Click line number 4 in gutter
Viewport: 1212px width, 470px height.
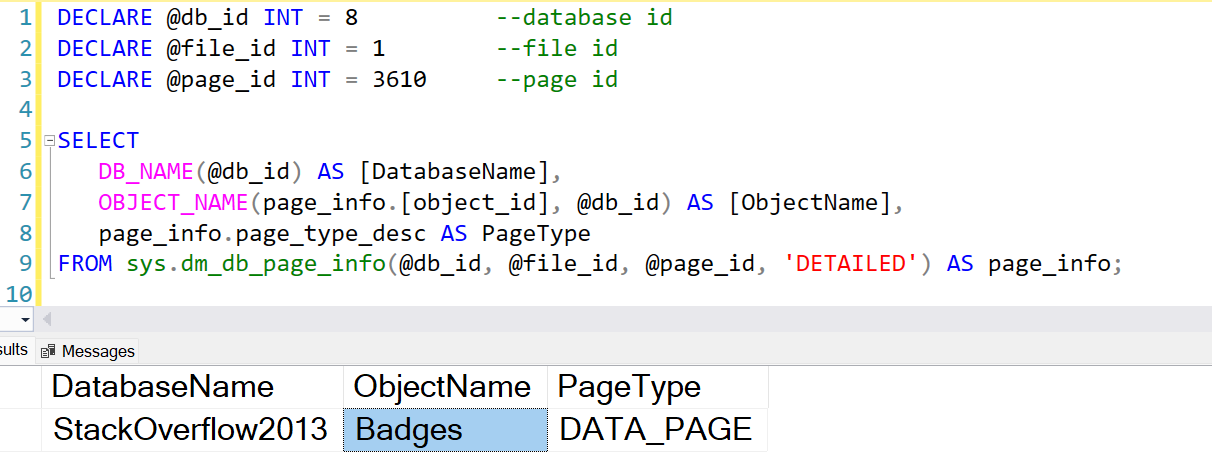click(25, 111)
